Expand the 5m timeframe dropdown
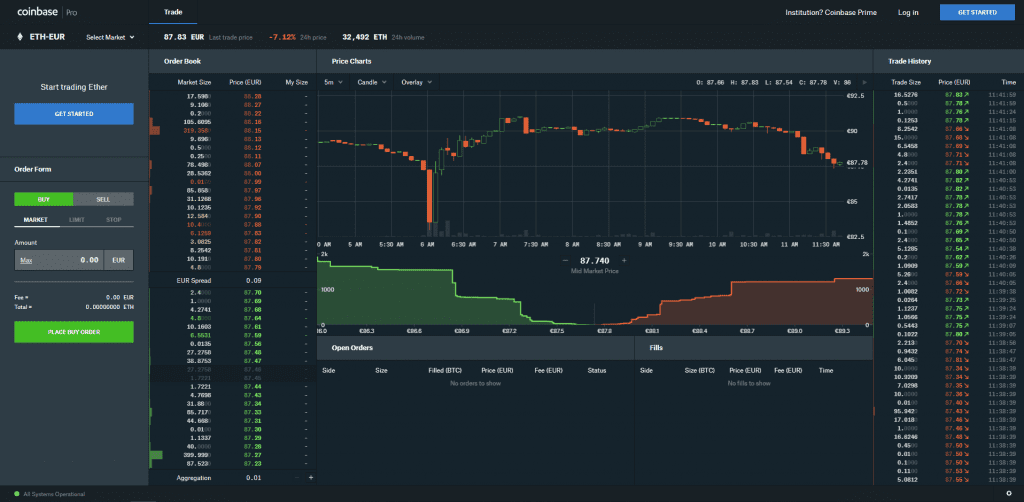The width and height of the screenshot is (1024, 502). tap(333, 82)
